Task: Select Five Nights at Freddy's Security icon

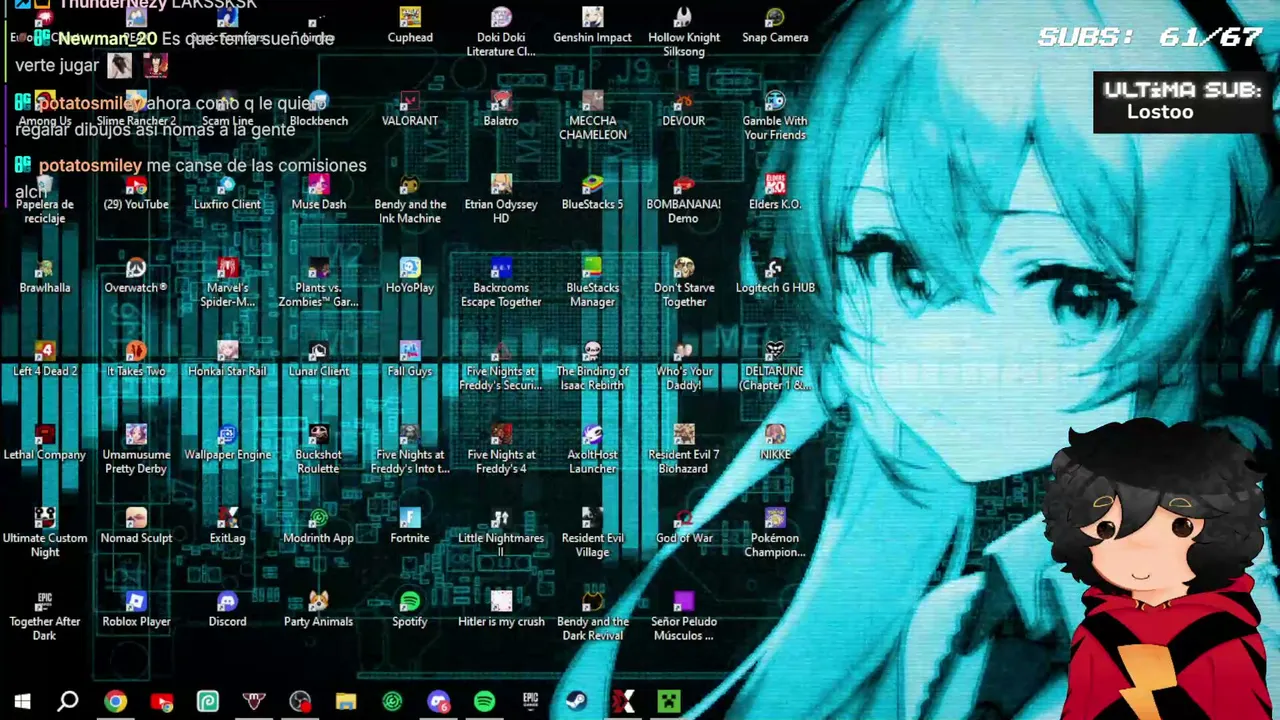Action: click(x=501, y=366)
